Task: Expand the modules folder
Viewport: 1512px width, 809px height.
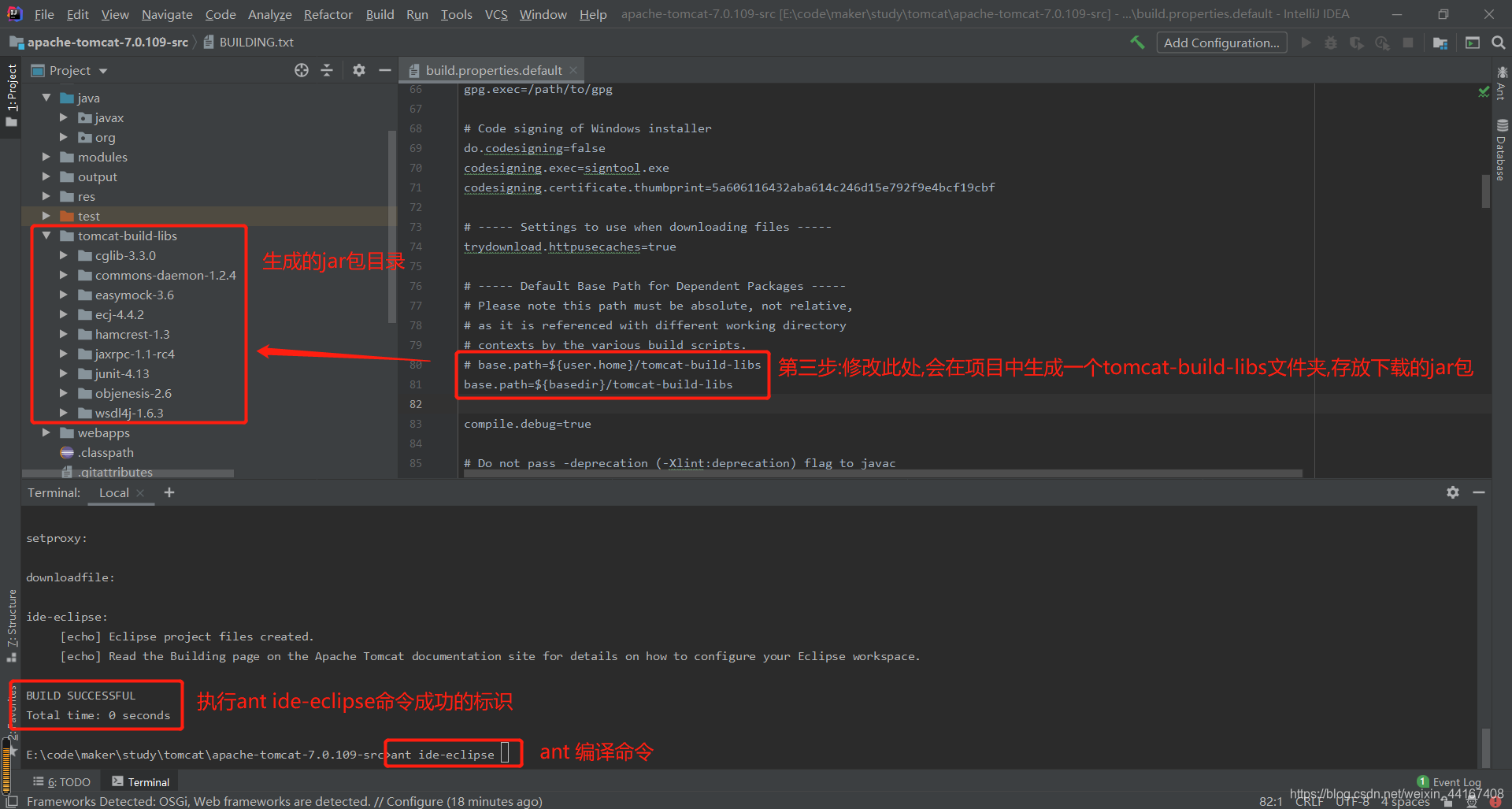Action: point(46,157)
